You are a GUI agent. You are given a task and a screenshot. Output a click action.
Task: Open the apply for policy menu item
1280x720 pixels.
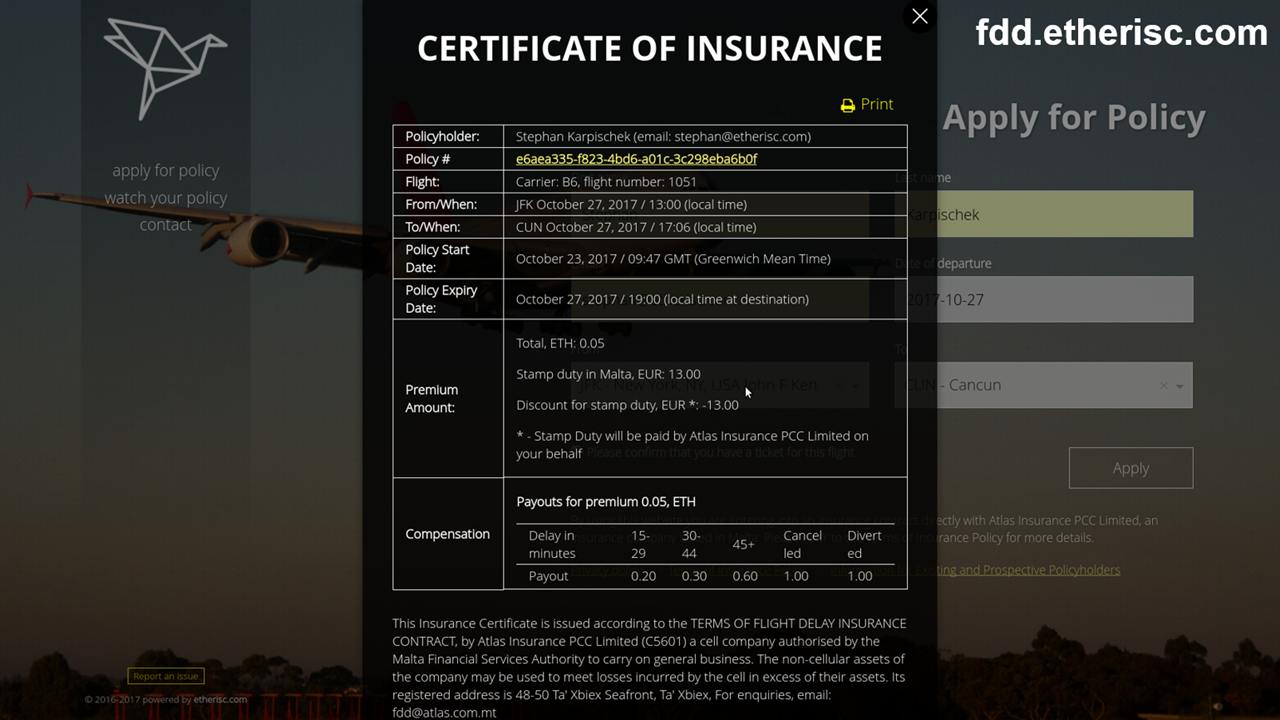[165, 171]
